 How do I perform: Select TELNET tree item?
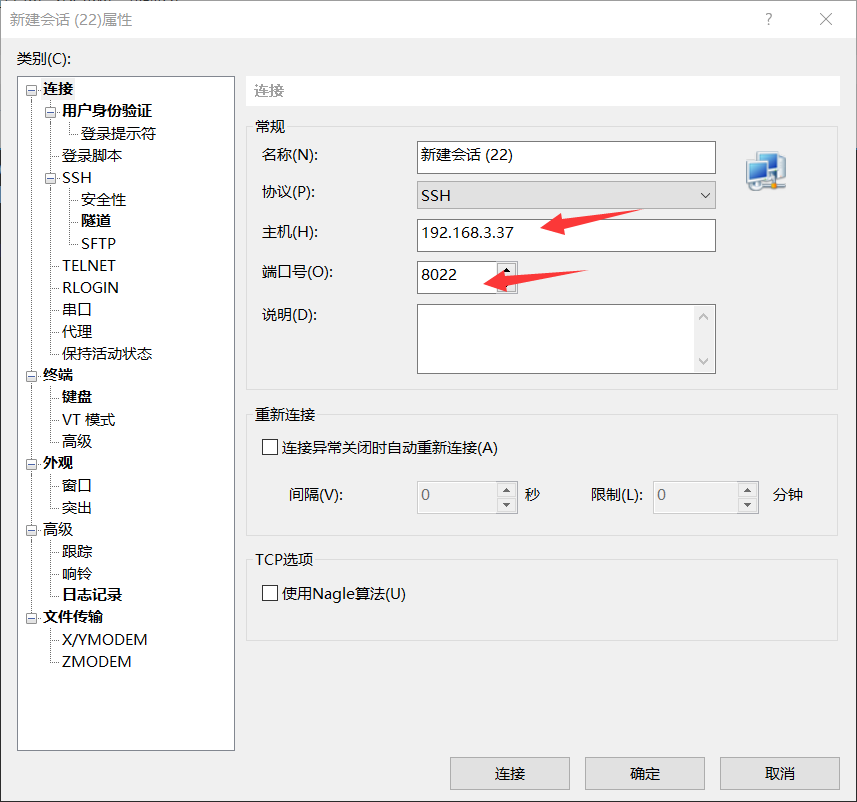89,266
